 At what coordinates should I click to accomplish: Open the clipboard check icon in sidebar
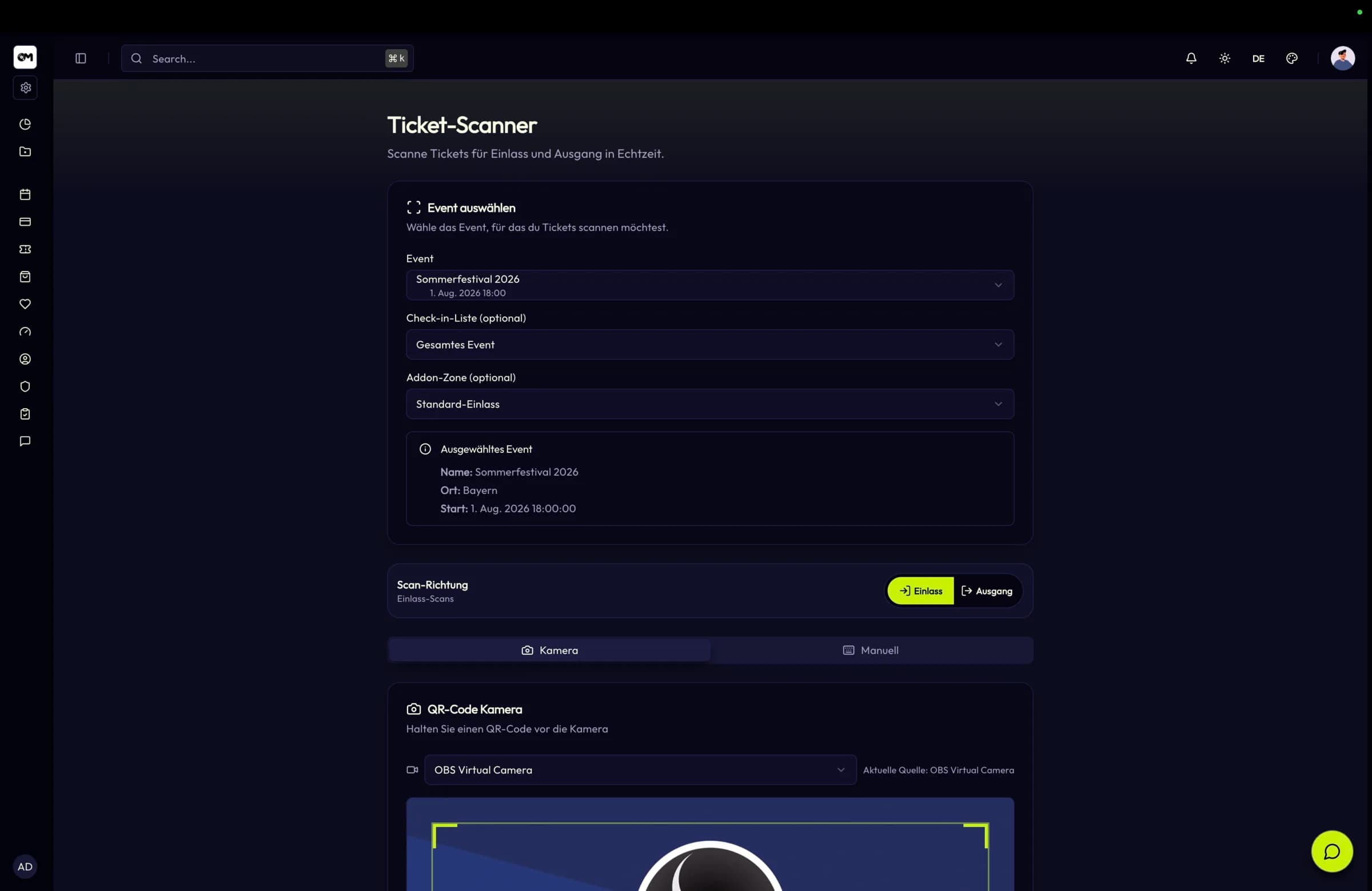[x=25, y=414]
